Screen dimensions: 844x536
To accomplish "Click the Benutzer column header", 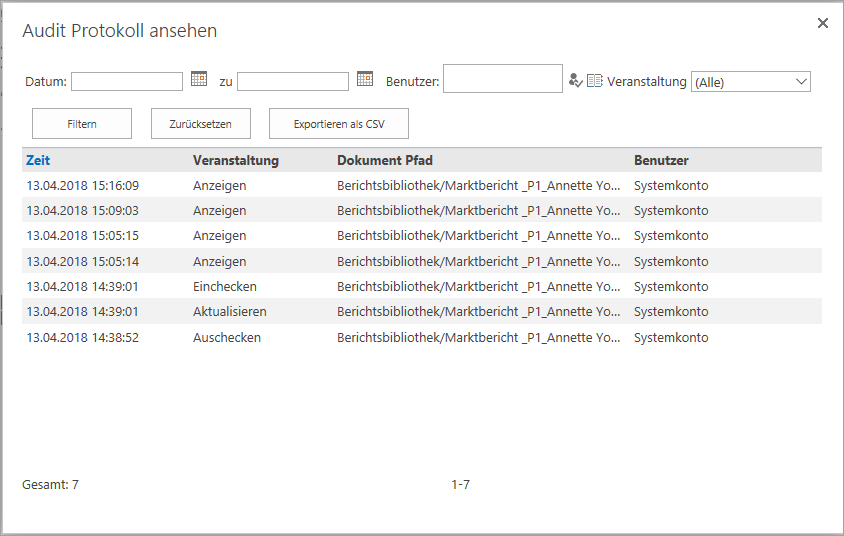I will coord(661,160).
